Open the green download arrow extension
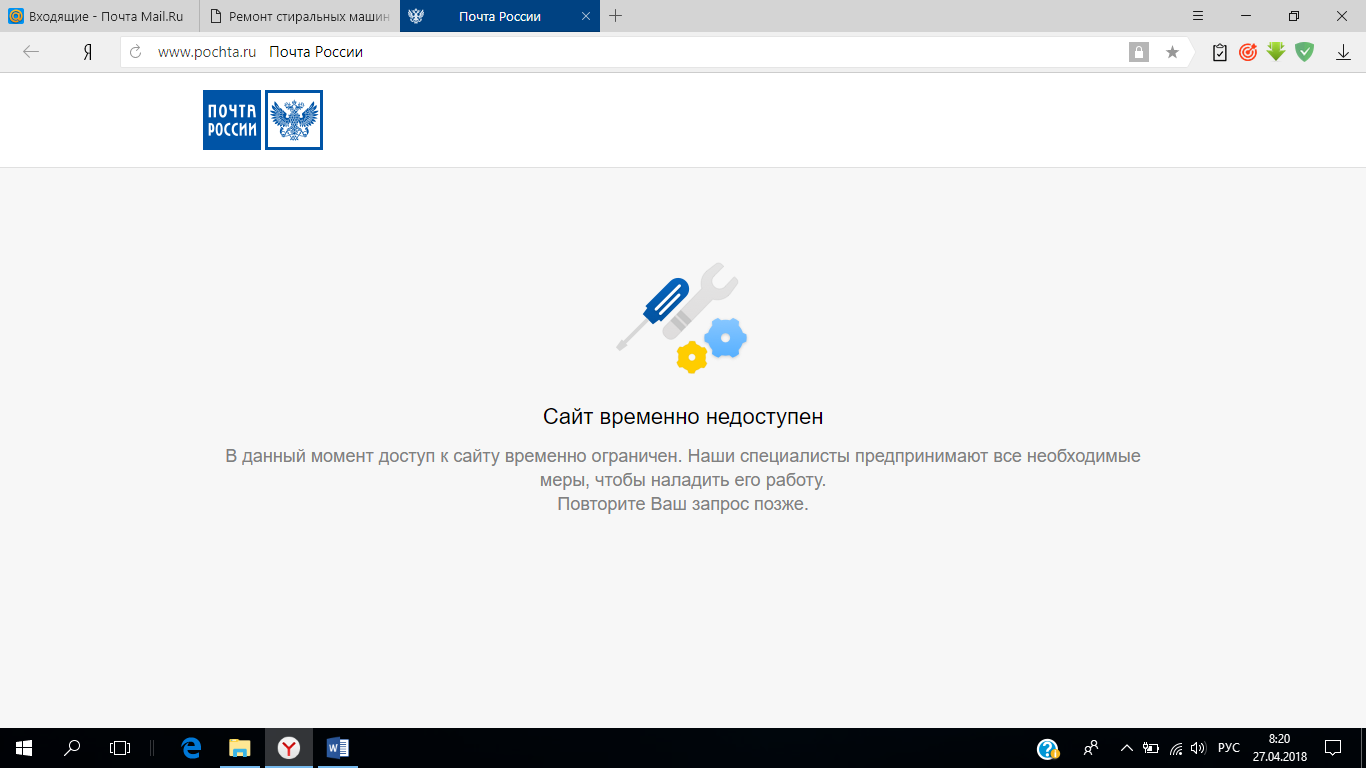The width and height of the screenshot is (1366, 768). coord(1275,52)
